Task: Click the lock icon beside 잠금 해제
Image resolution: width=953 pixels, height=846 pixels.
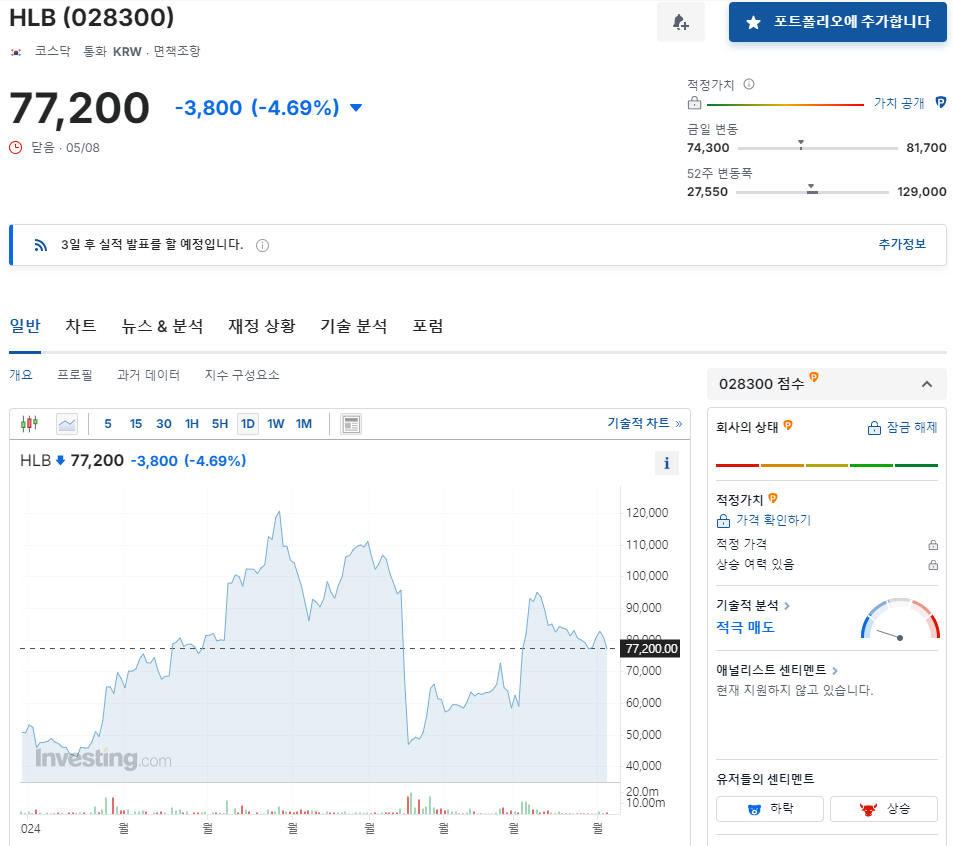Action: 876,427
